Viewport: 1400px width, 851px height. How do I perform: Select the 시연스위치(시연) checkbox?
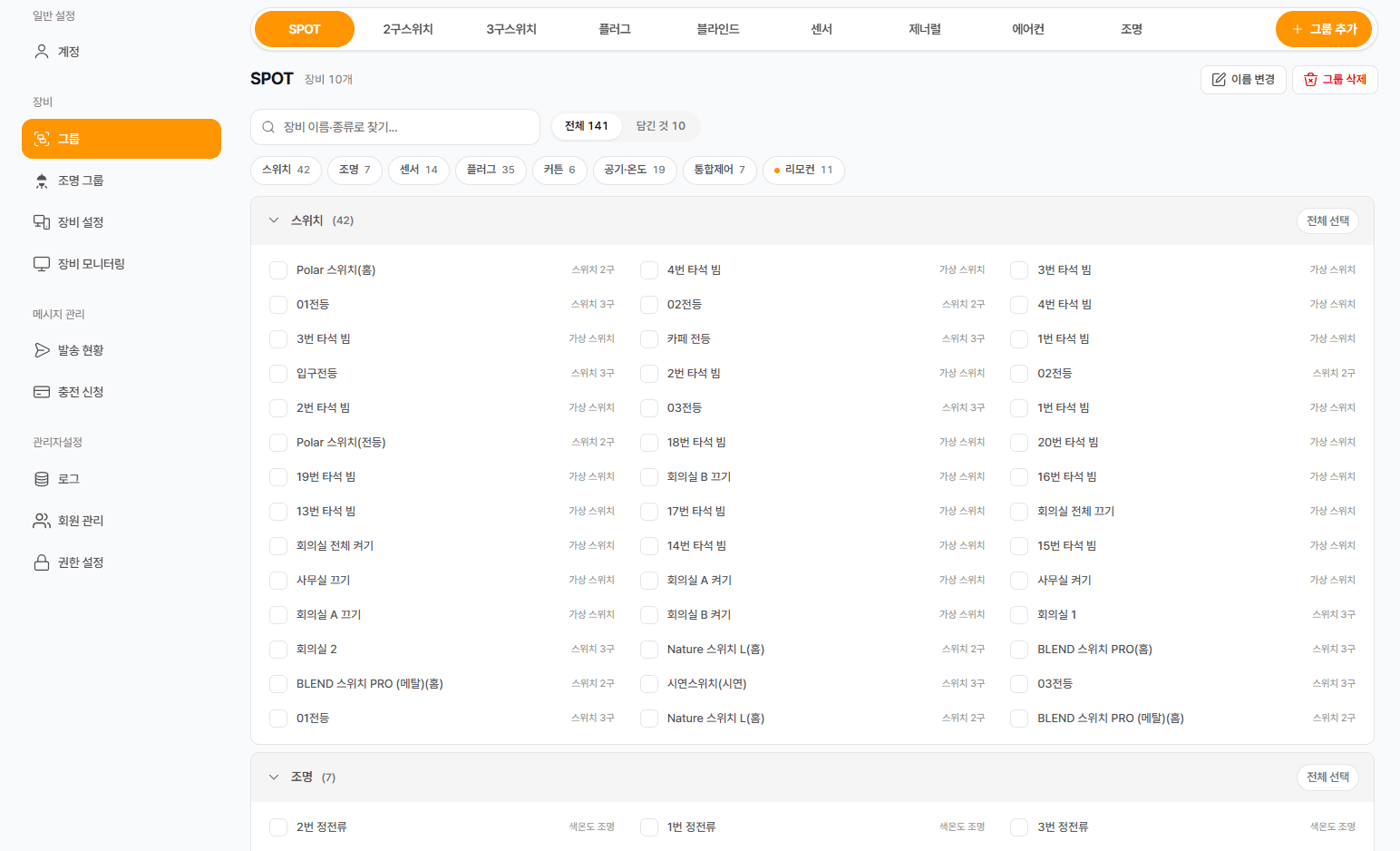649,684
